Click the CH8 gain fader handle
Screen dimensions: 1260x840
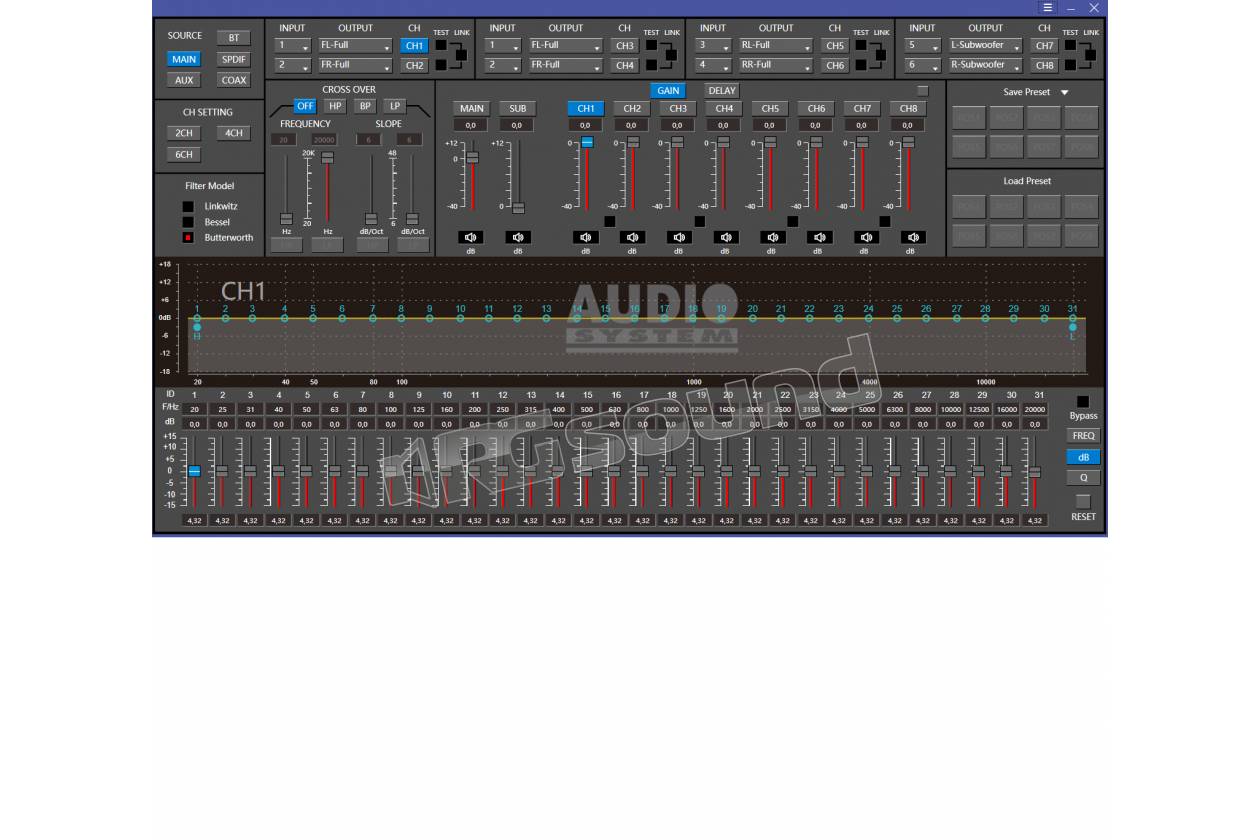908,142
